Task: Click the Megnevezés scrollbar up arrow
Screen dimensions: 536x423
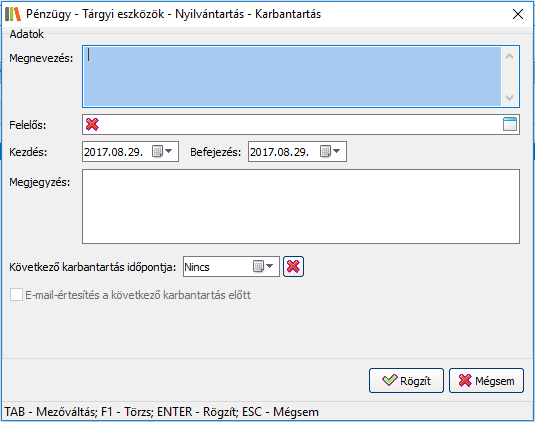Action: point(509,56)
